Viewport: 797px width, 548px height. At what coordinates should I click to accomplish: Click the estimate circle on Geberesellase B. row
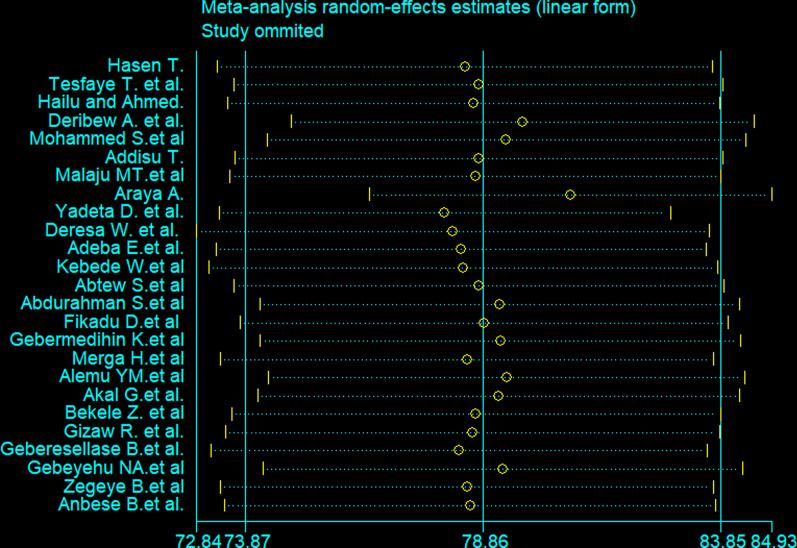point(458,450)
